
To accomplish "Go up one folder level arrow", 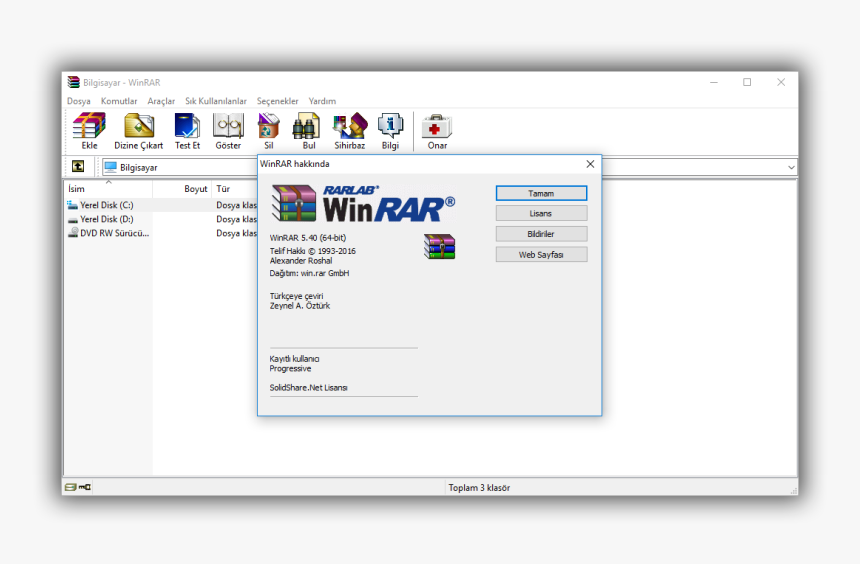I will [78, 166].
